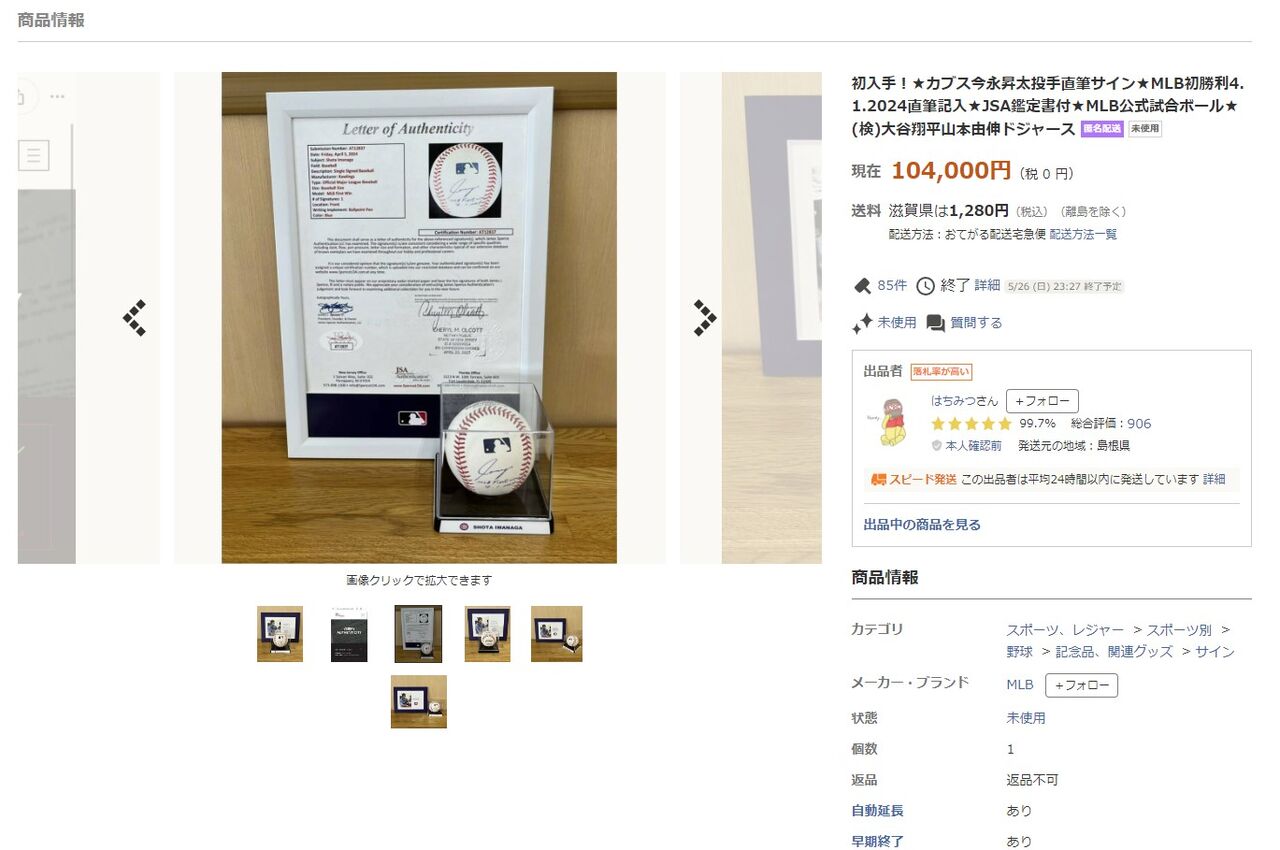This screenshot has height=850, width=1280.
Task: Click main product photo to enlarge
Action: tap(419, 318)
